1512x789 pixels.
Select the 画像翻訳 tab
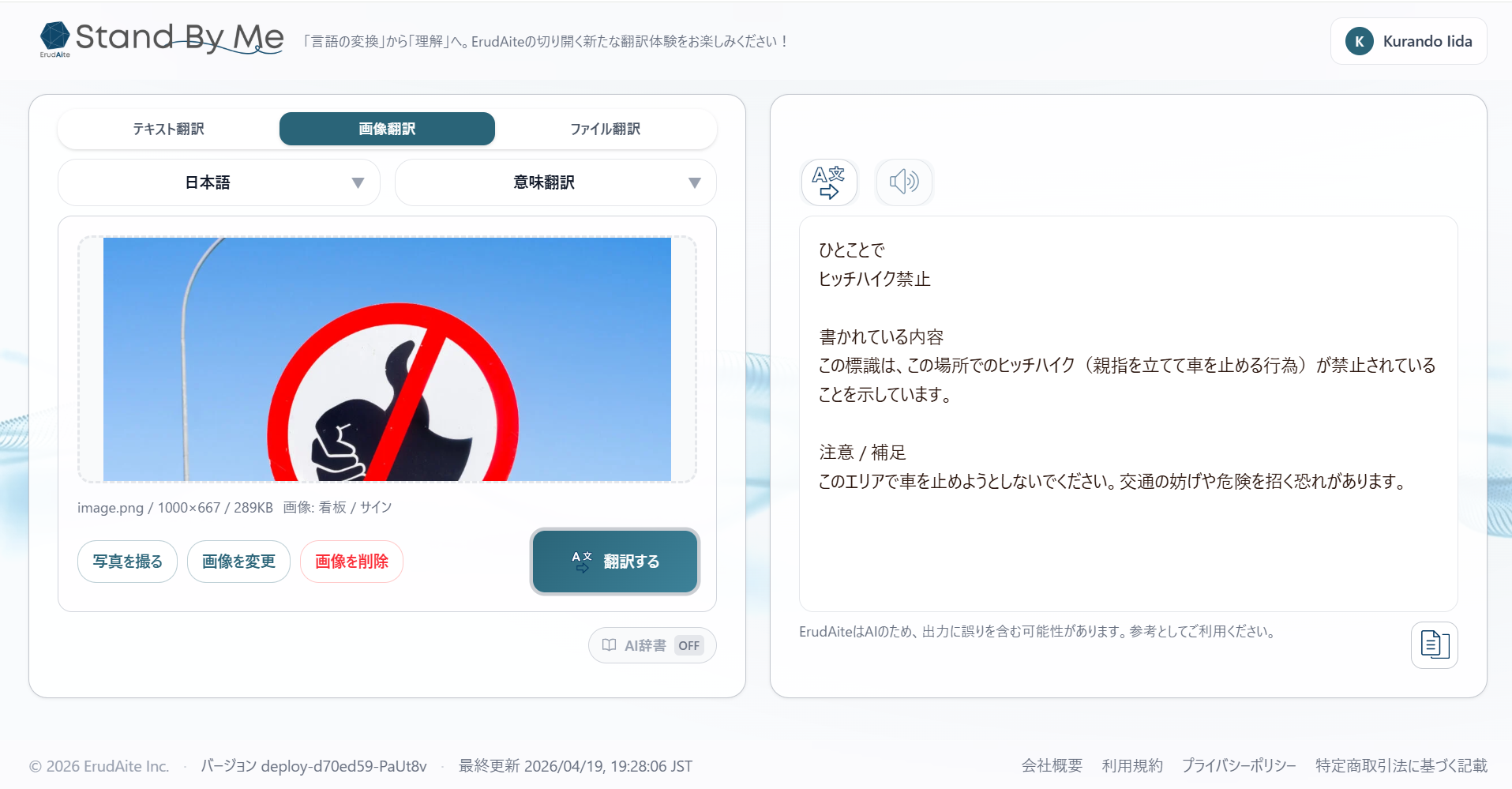(x=386, y=129)
